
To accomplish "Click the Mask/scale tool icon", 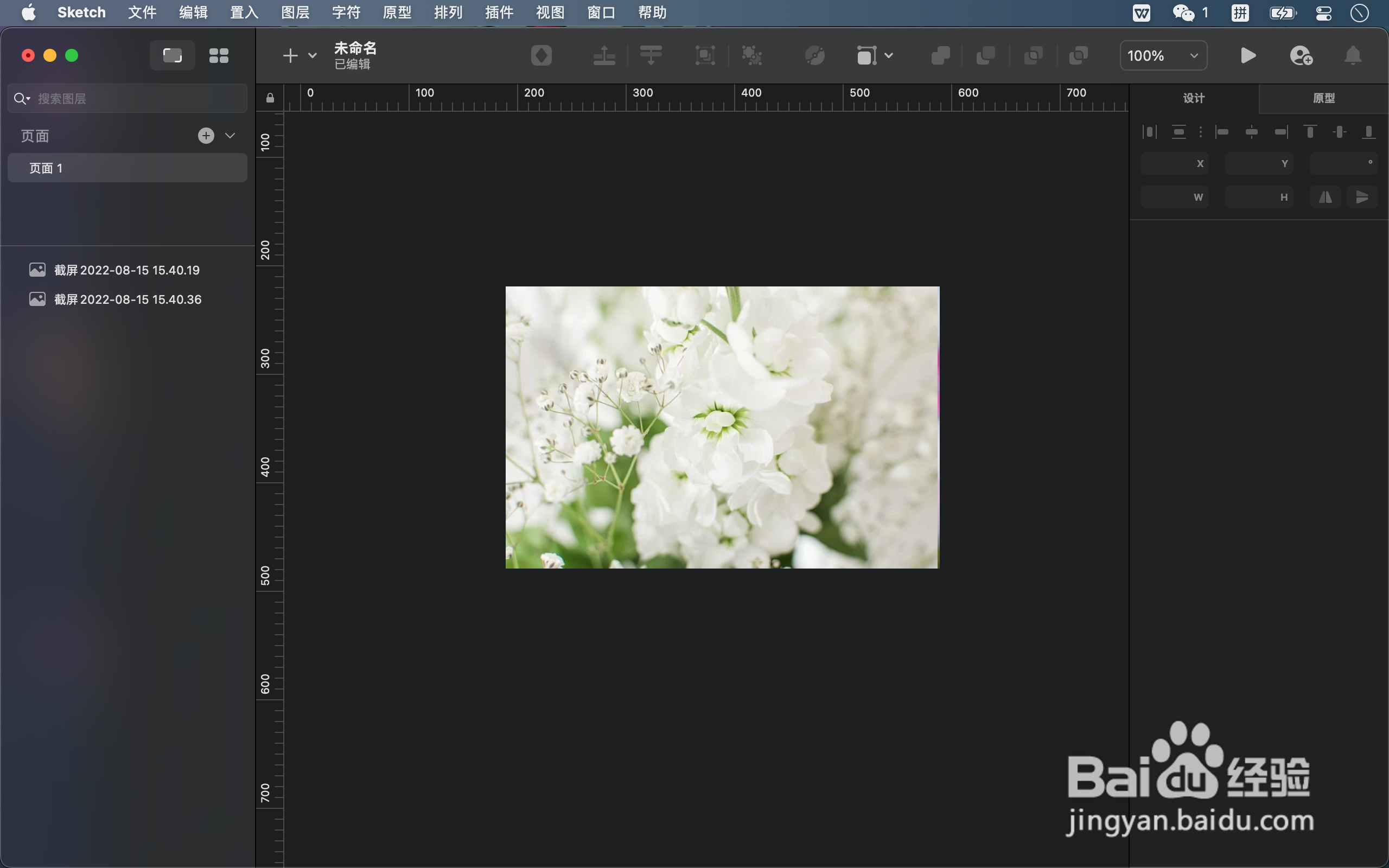I will pos(867,56).
